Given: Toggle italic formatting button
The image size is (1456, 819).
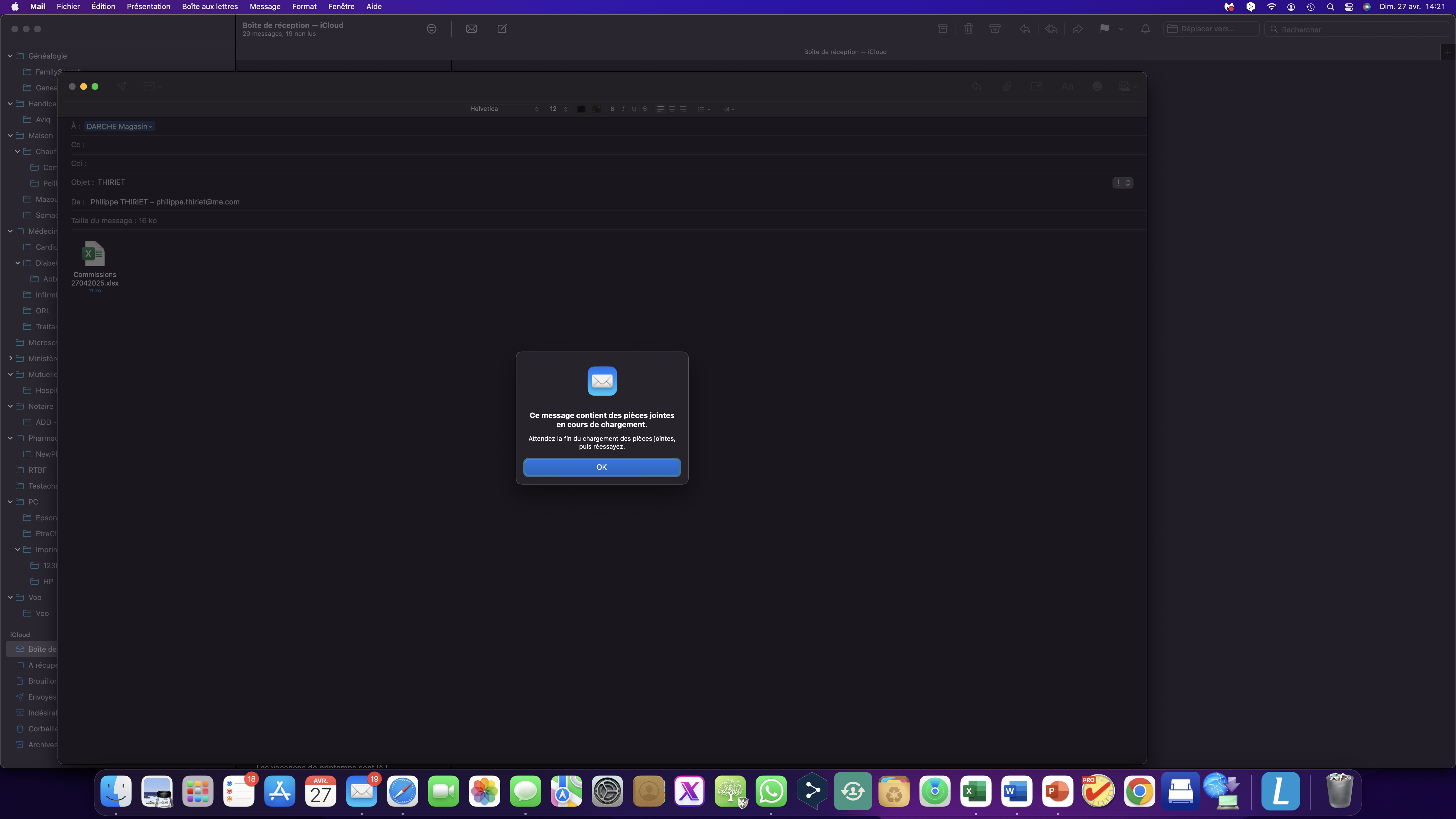Looking at the screenshot, I should [x=623, y=109].
